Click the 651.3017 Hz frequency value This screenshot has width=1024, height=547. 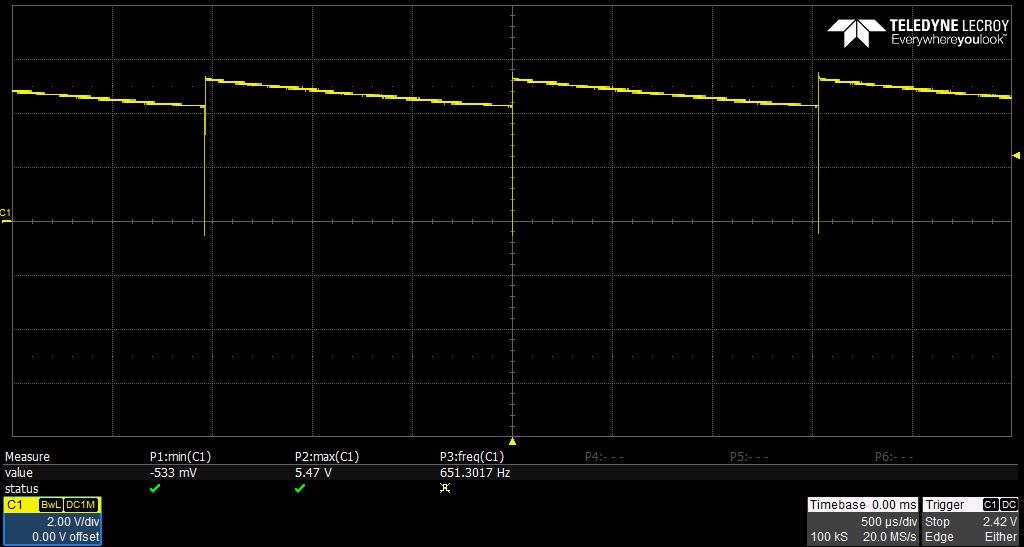point(475,473)
